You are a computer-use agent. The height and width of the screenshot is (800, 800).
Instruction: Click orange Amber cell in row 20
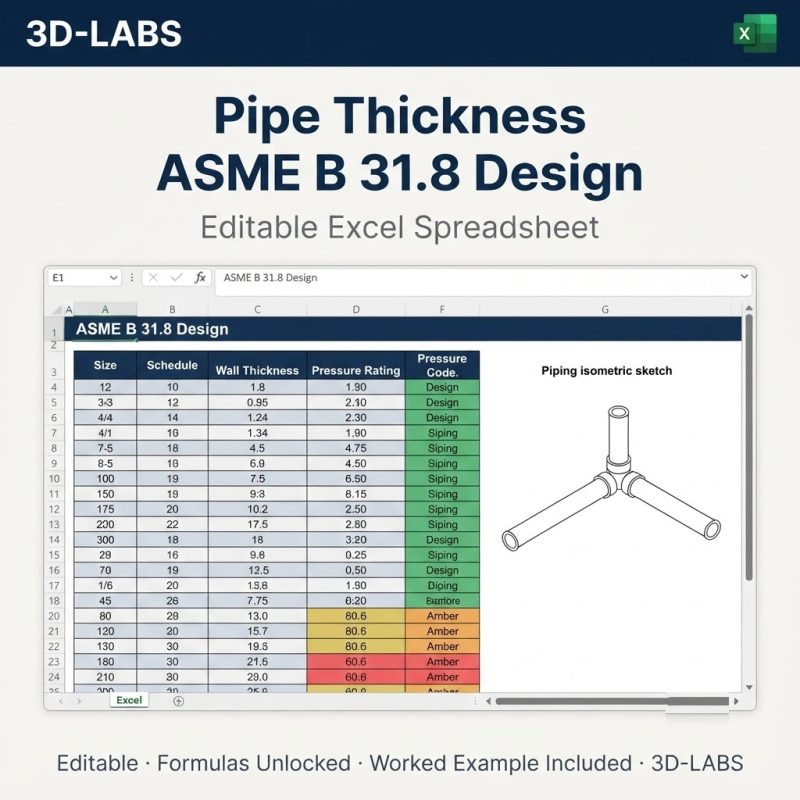(442, 616)
